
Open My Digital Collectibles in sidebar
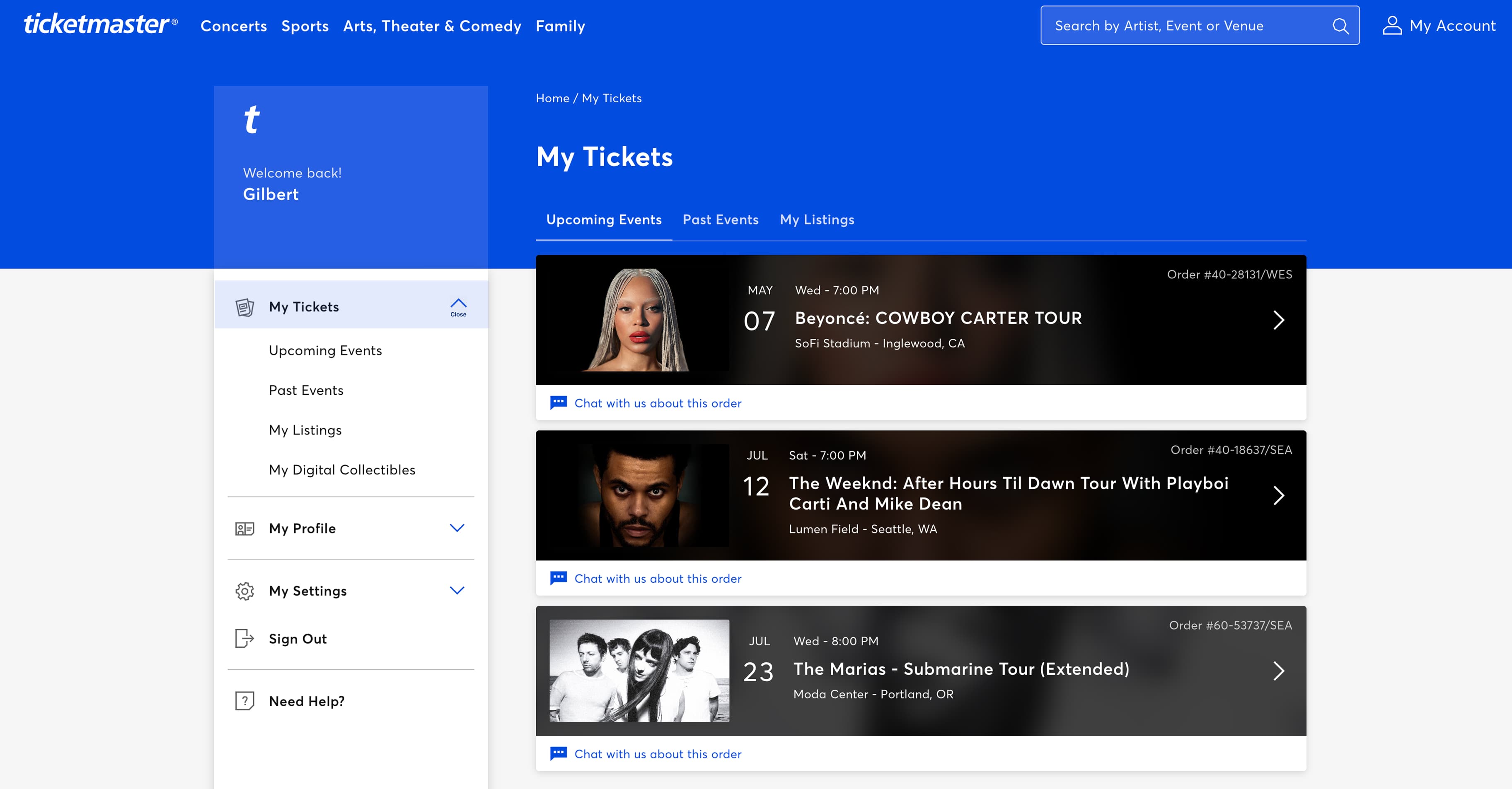point(341,470)
